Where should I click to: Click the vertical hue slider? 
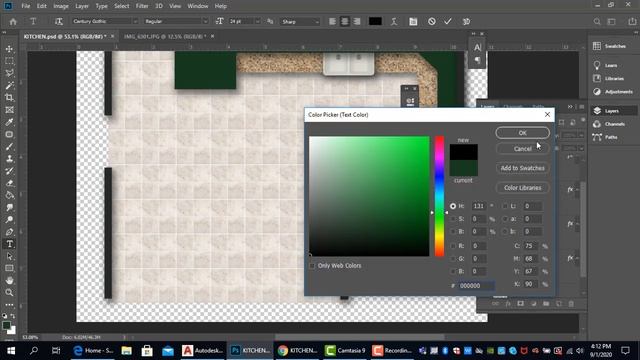[439, 196]
